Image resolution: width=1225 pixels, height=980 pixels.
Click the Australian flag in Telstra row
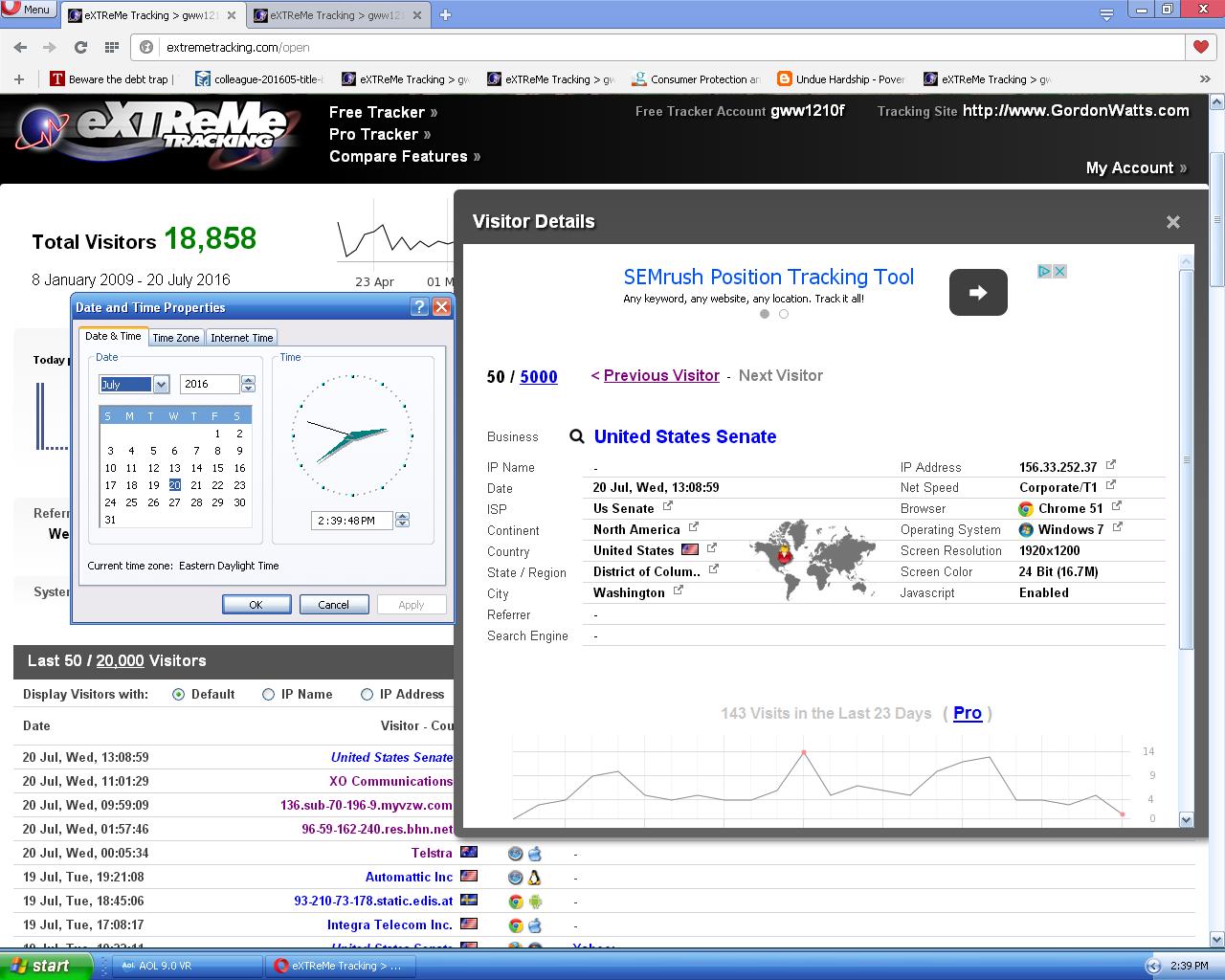(x=469, y=852)
